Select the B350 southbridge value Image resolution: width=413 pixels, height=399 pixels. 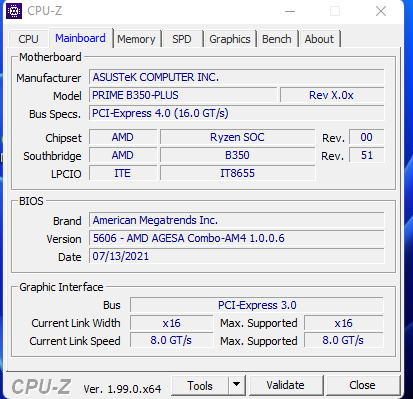(x=237, y=155)
